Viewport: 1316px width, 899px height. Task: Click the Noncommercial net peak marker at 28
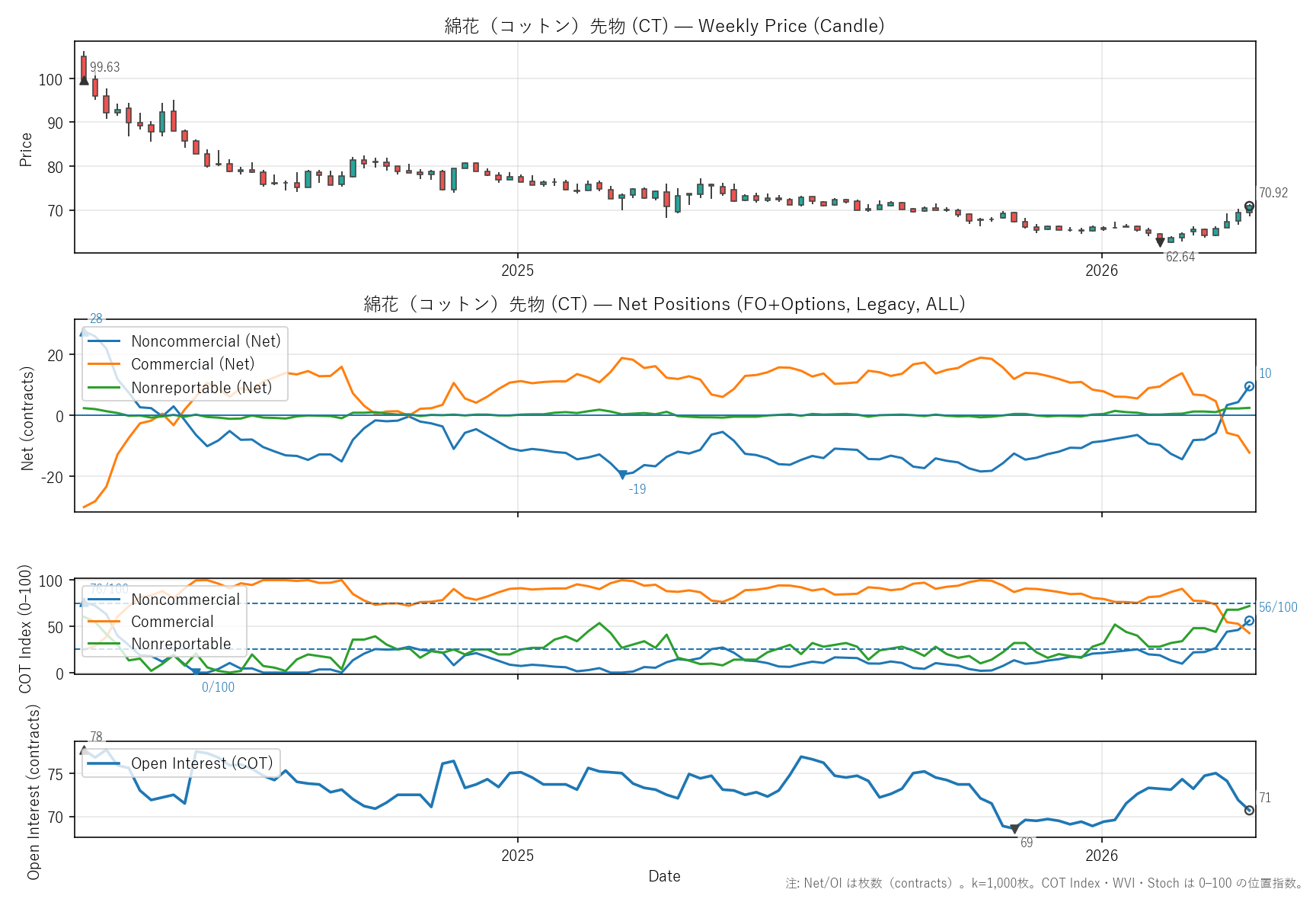pyautogui.click(x=84, y=332)
